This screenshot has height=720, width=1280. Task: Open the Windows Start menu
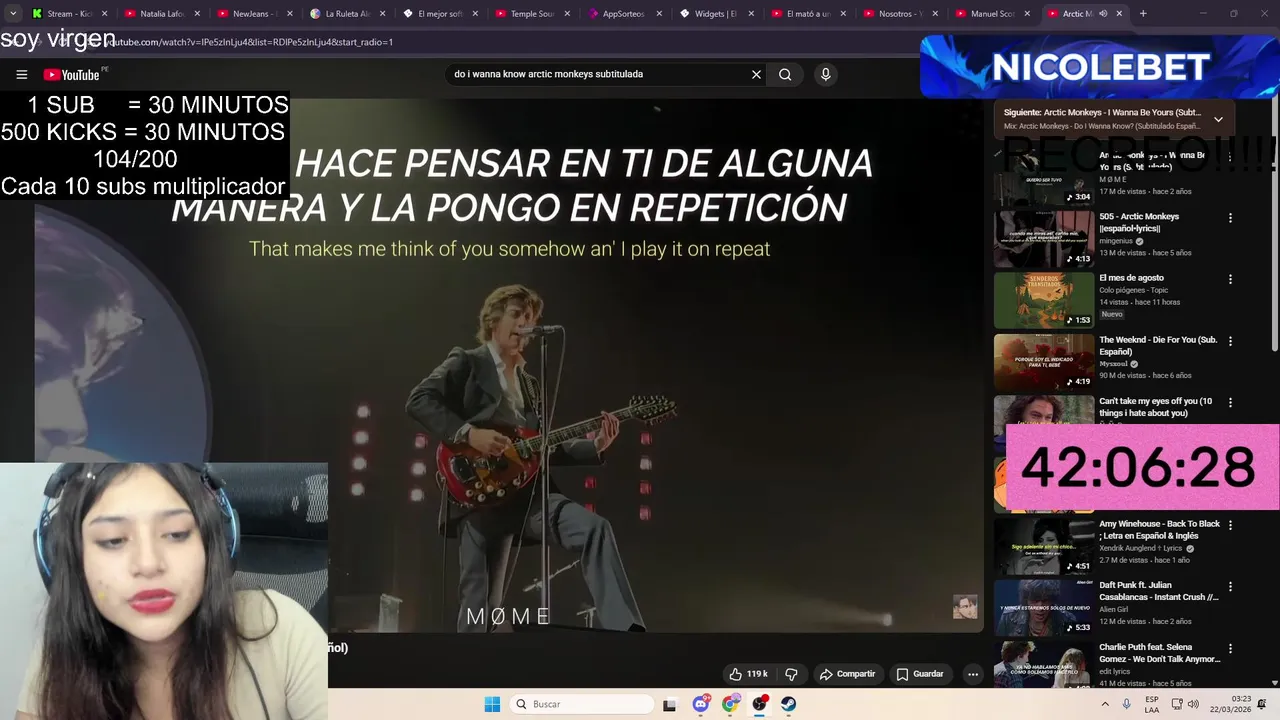click(x=492, y=704)
